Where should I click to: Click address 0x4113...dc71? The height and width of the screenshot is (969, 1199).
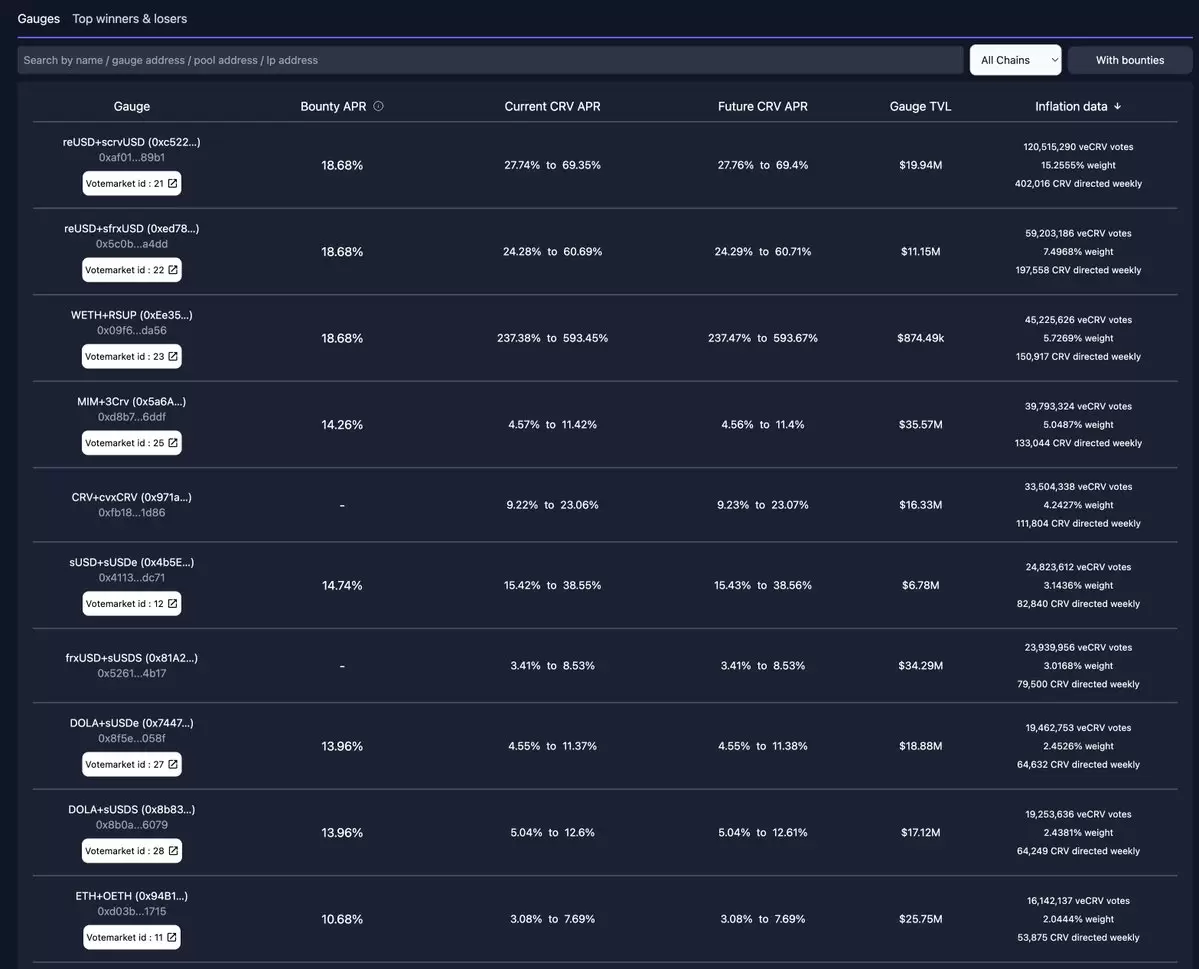click(132, 577)
